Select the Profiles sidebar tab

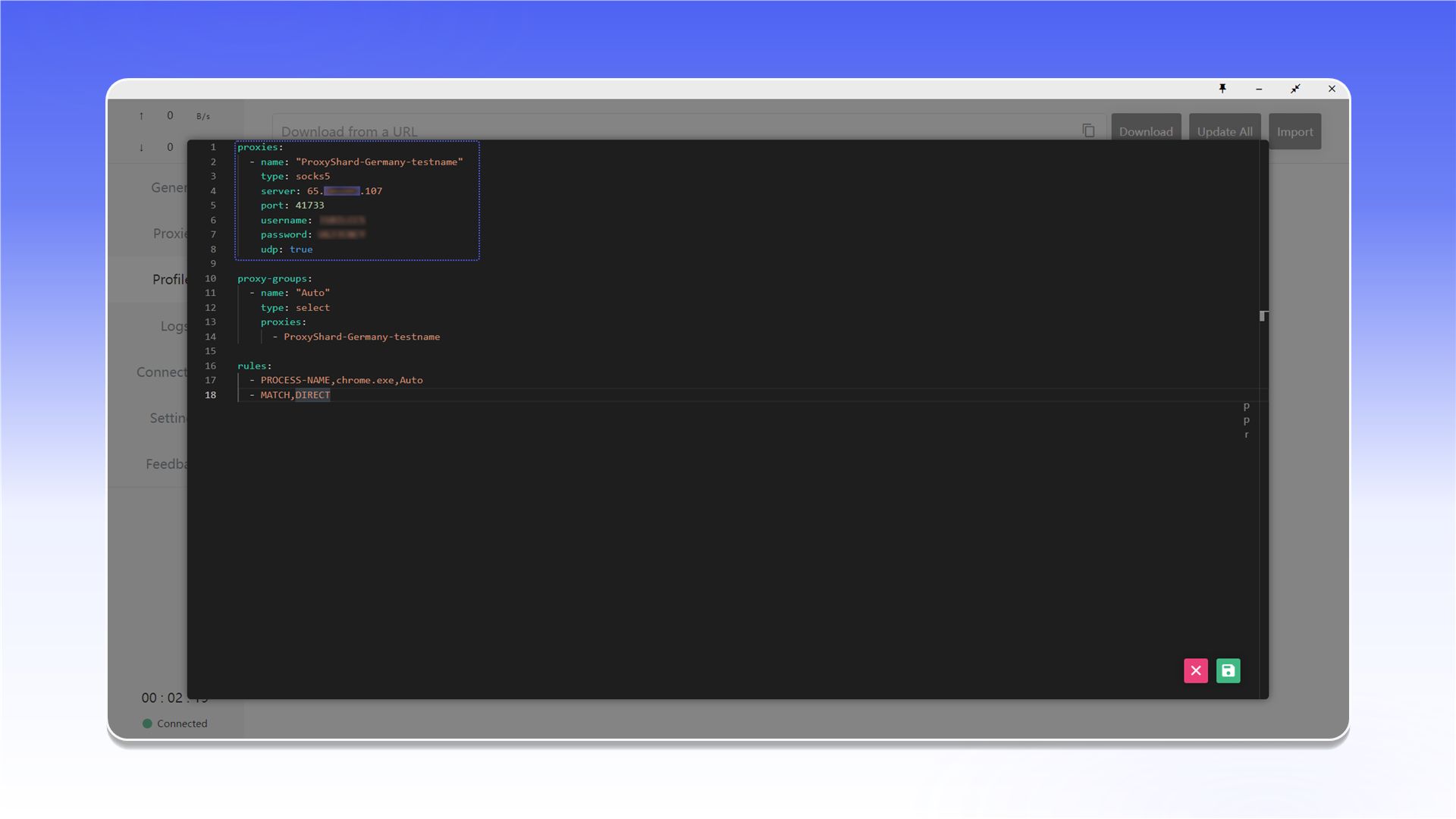pos(169,279)
